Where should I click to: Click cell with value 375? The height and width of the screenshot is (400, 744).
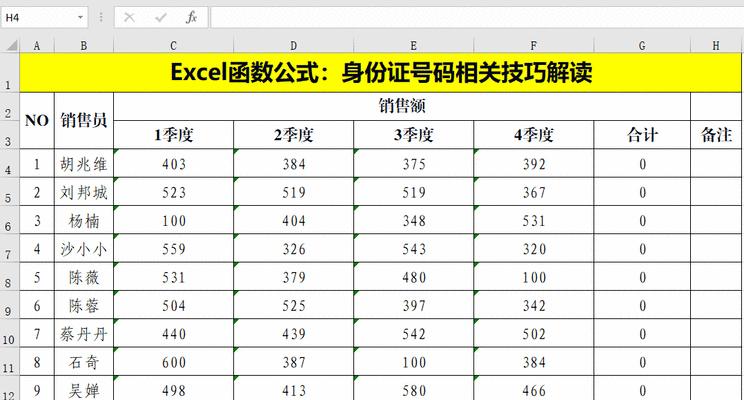coord(413,164)
